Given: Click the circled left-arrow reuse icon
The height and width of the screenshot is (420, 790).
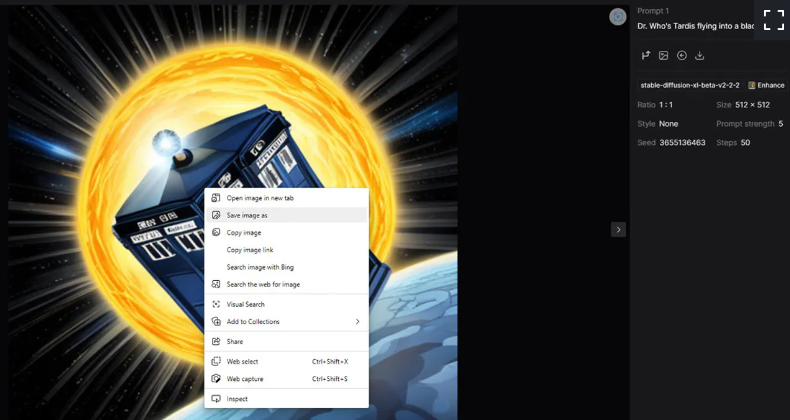Looking at the screenshot, I should click(x=682, y=55).
